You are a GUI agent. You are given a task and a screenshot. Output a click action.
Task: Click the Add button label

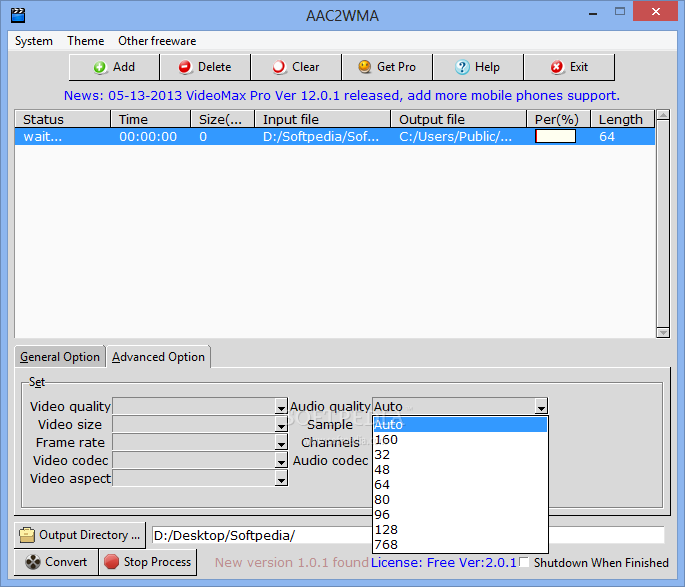[x=124, y=67]
